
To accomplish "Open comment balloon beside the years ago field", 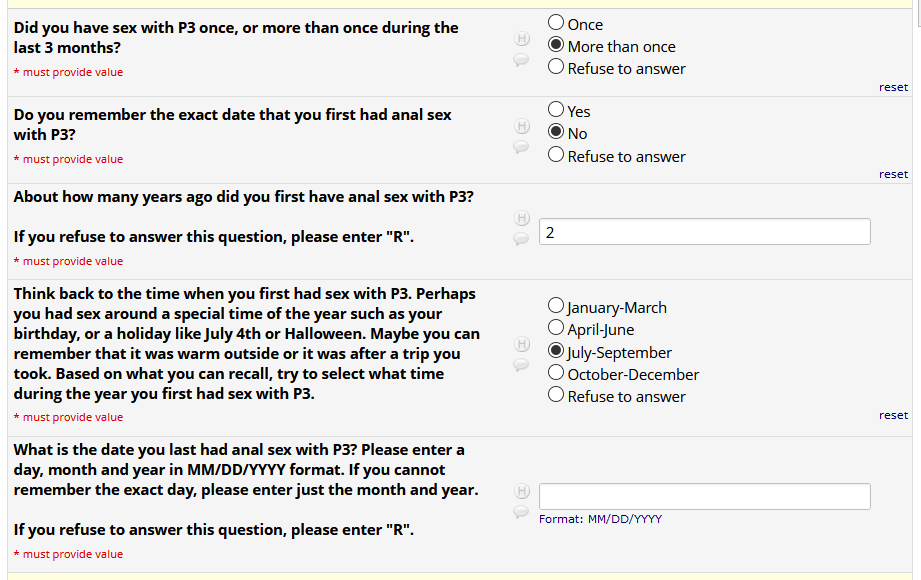I will (x=521, y=239).
